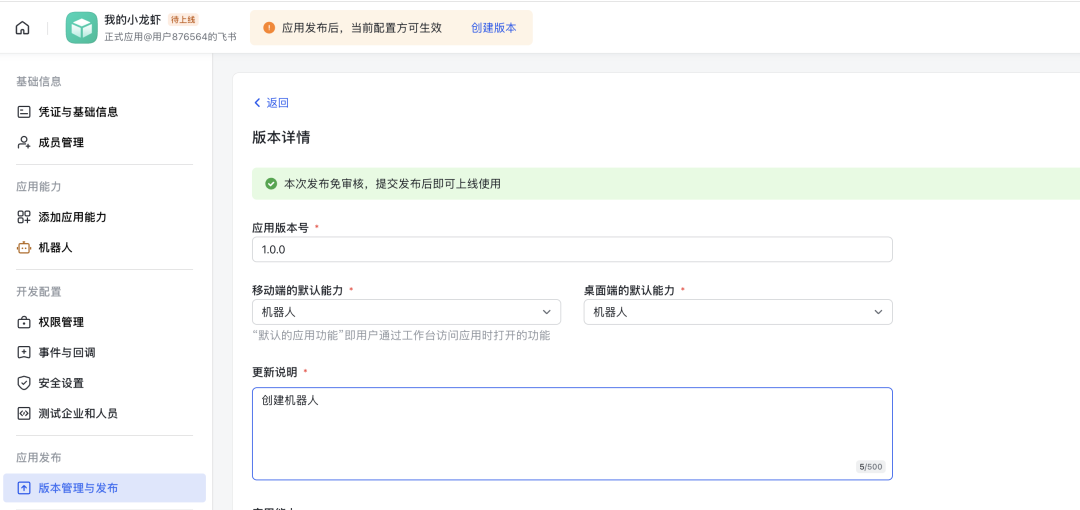
Task: Click the orange warning icon in banner
Action: tap(269, 28)
